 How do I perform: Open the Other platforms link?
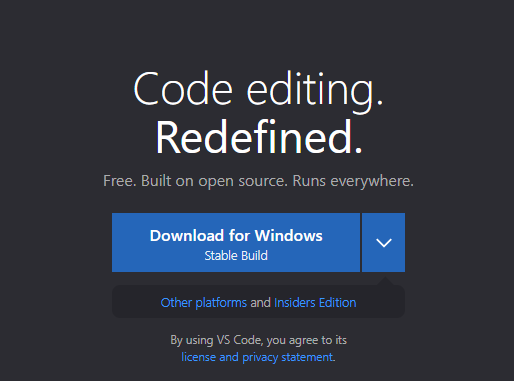coord(204,303)
